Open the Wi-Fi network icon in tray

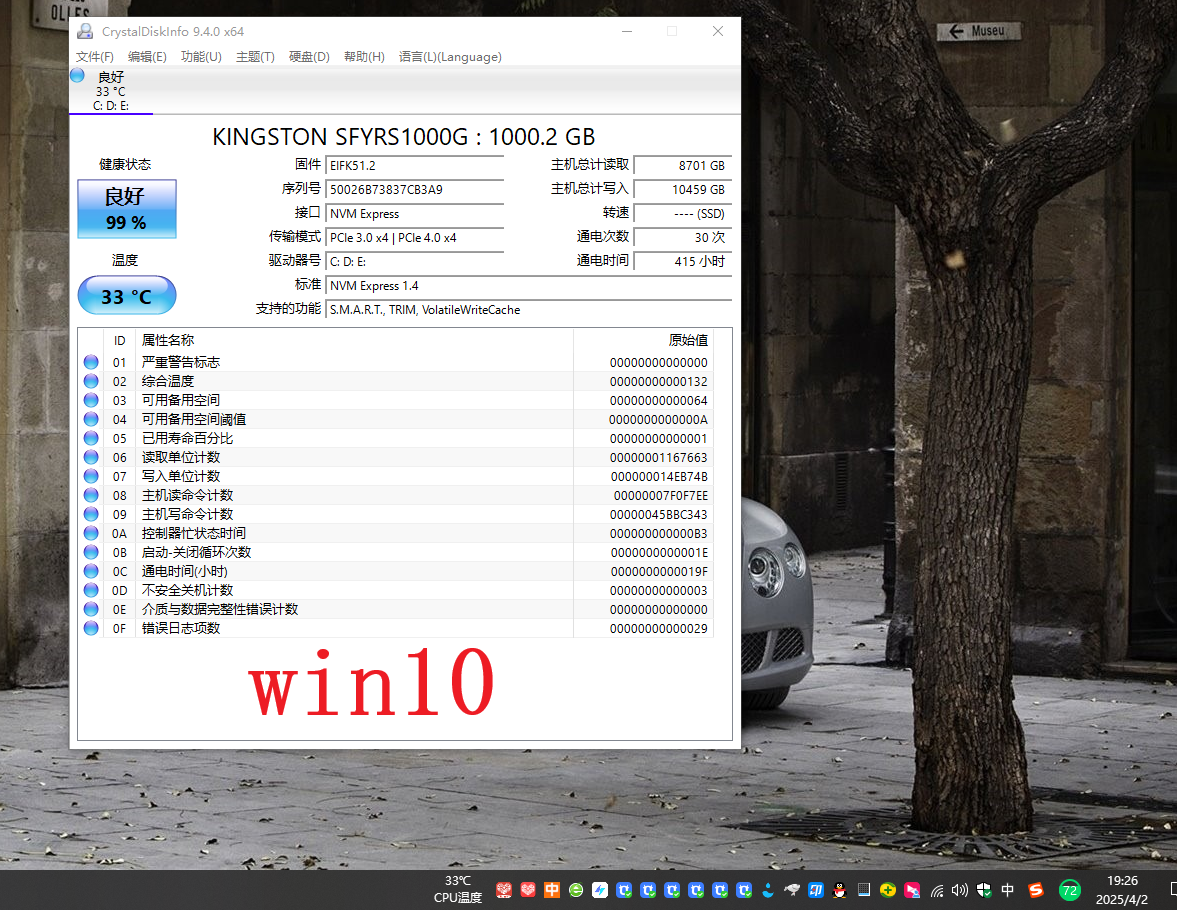click(937, 890)
